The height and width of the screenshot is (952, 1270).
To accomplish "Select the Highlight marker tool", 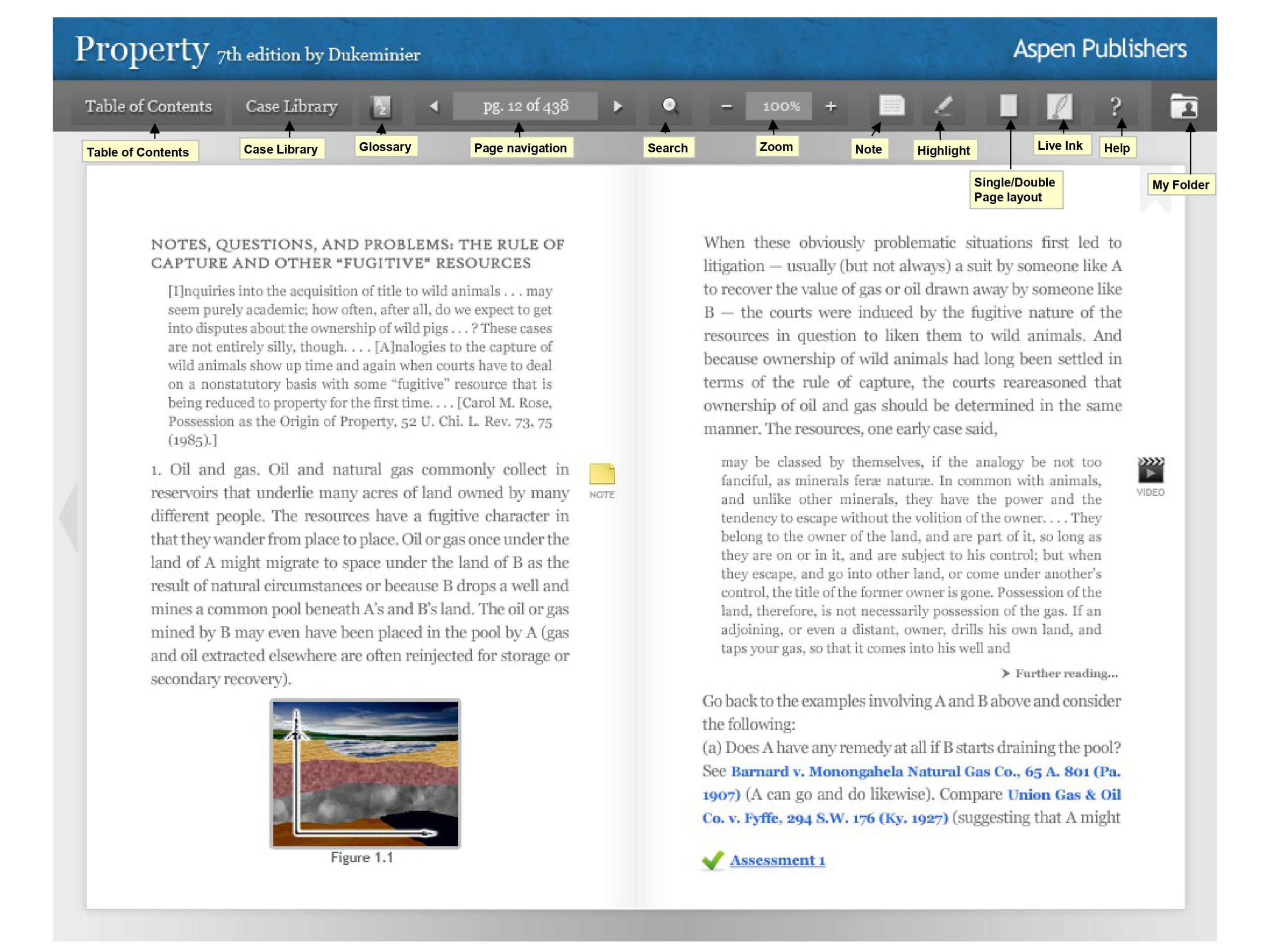I will 943,106.
